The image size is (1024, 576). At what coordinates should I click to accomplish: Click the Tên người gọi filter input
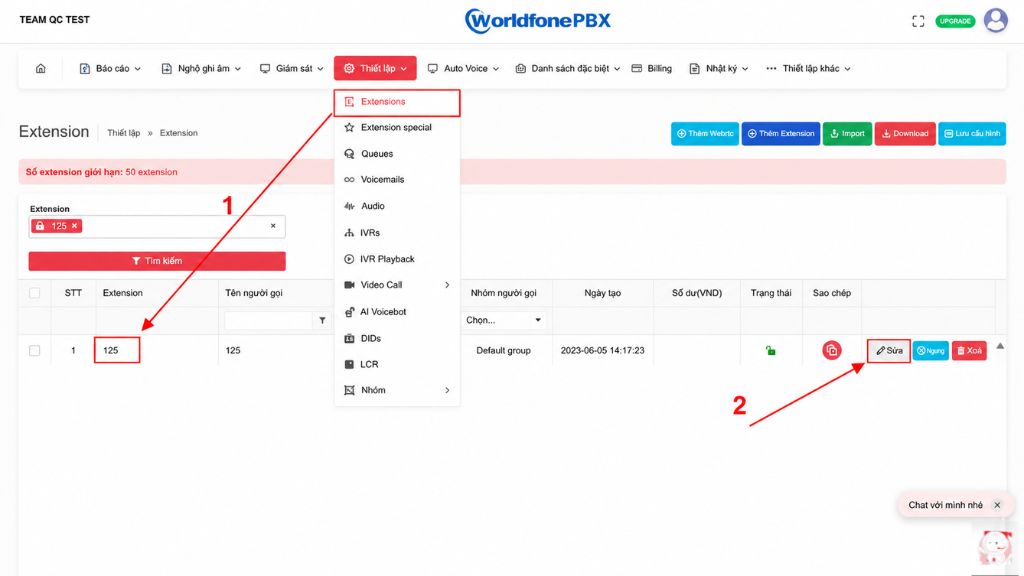click(x=269, y=321)
